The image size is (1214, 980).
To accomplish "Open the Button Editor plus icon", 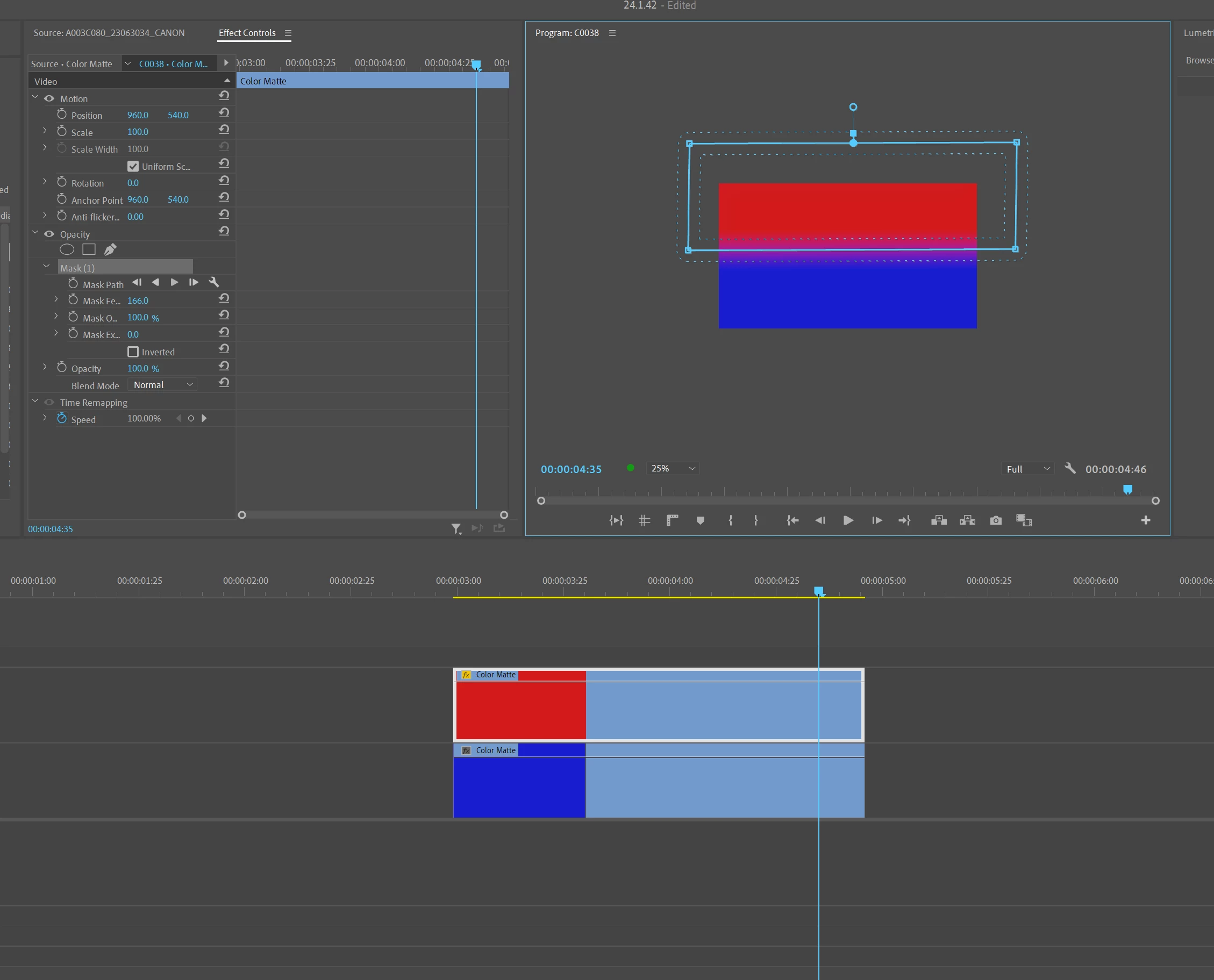I will tap(1145, 520).
